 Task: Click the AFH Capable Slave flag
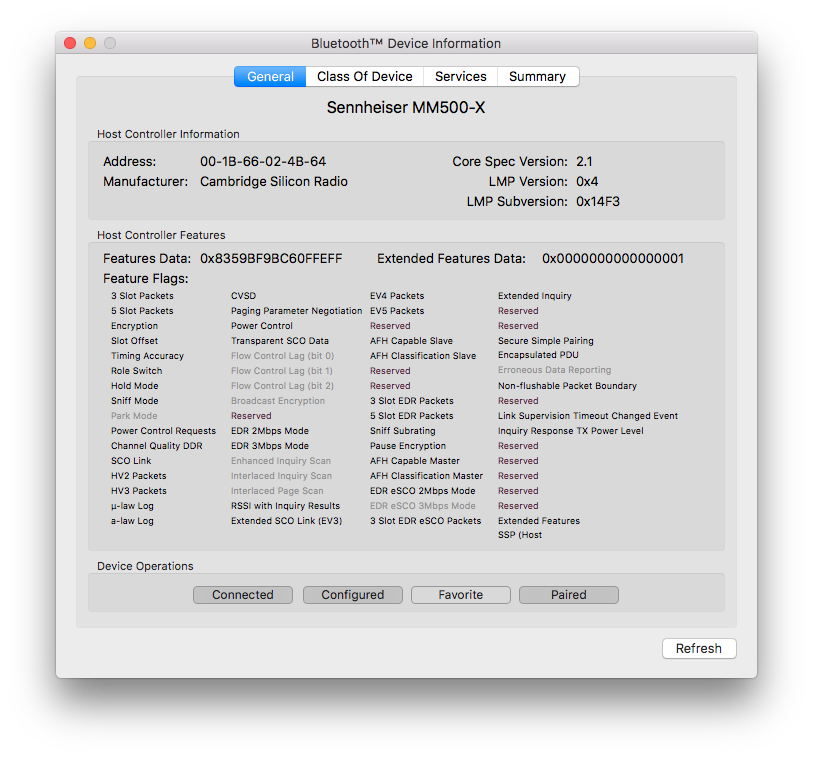point(411,341)
